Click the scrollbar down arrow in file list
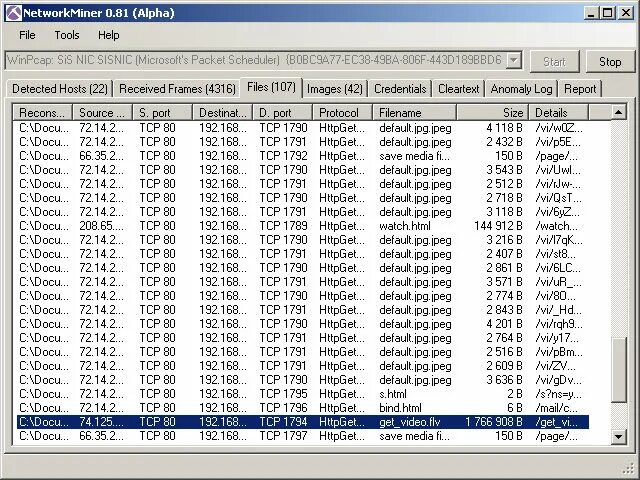This screenshot has width=640, height=480. pyautogui.click(x=618, y=436)
